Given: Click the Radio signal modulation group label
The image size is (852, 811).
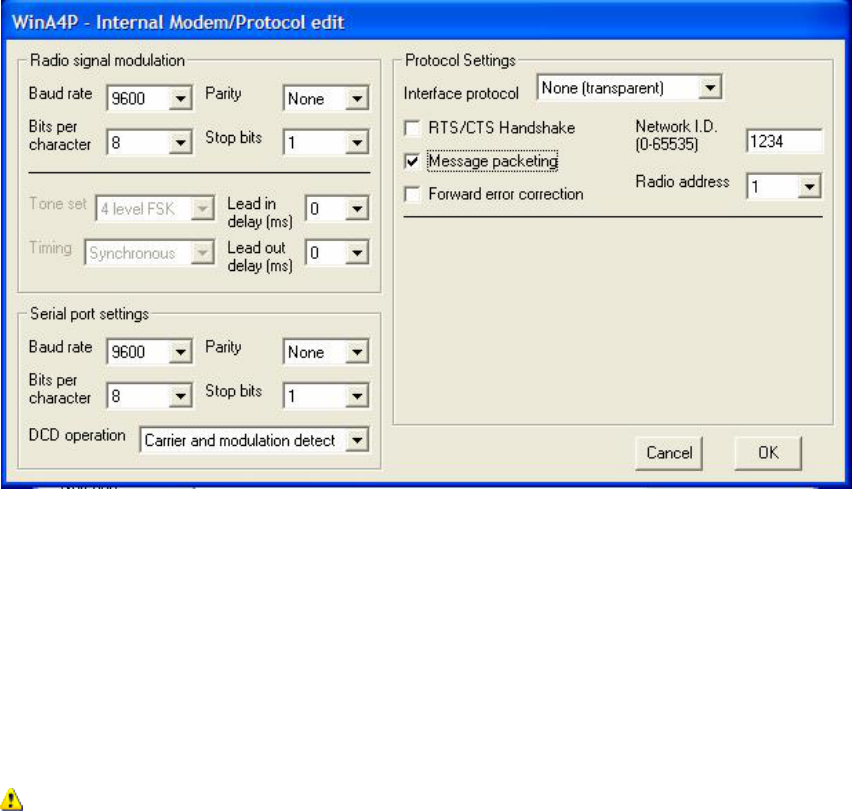Looking at the screenshot, I should tap(108, 60).
